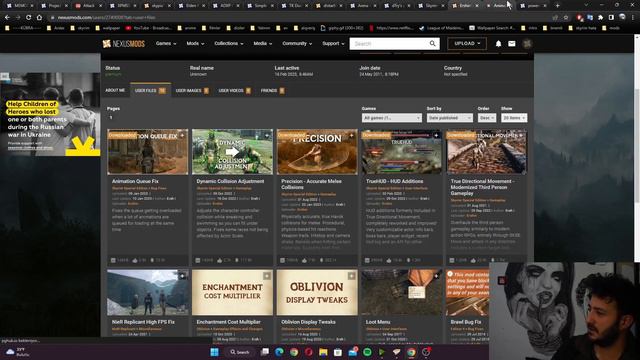The image size is (640, 360).
Task: Open the Show items dropdown
Action: coord(514,118)
